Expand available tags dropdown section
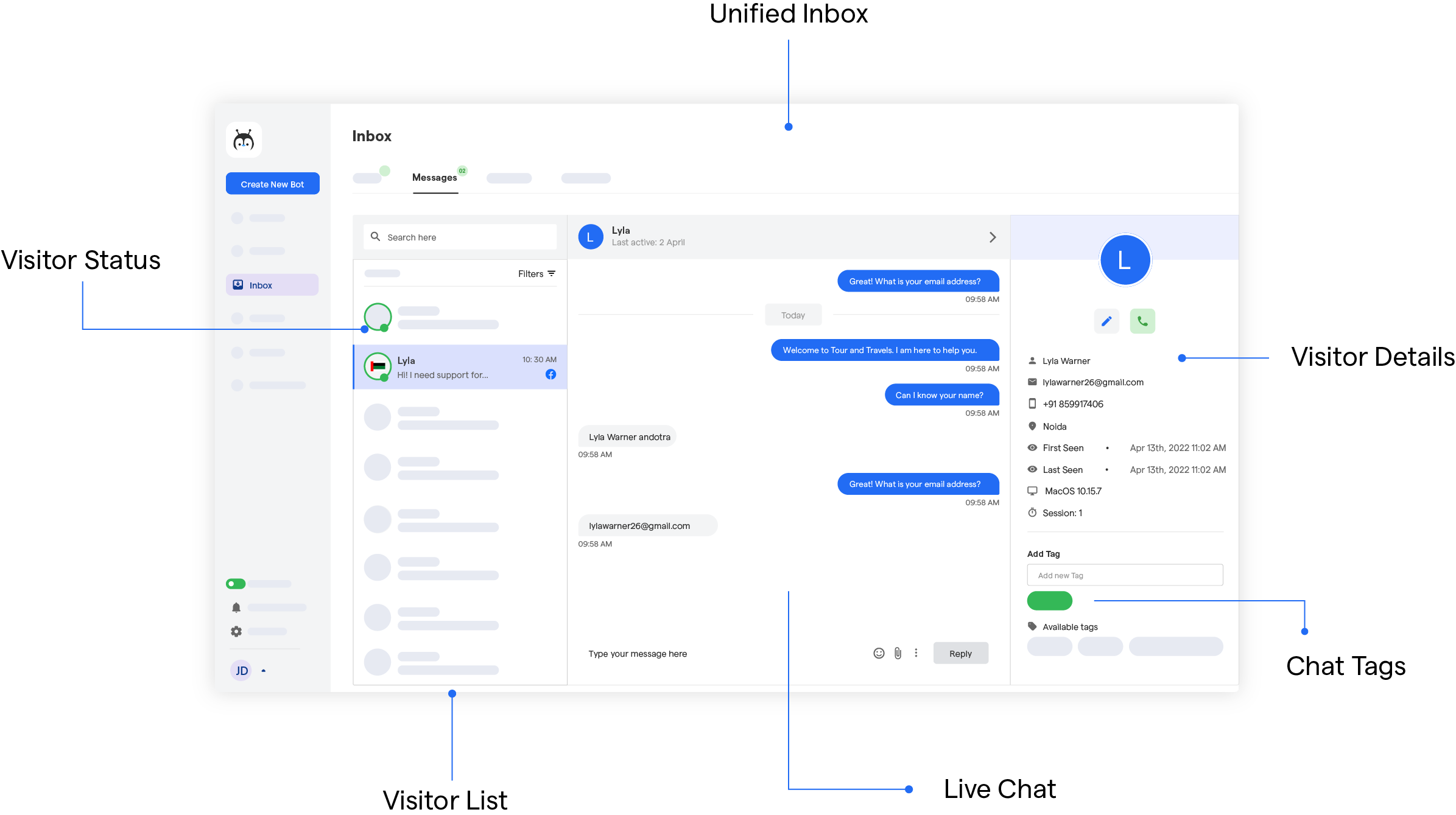Viewport: 1456px width, 815px height. (1065, 625)
